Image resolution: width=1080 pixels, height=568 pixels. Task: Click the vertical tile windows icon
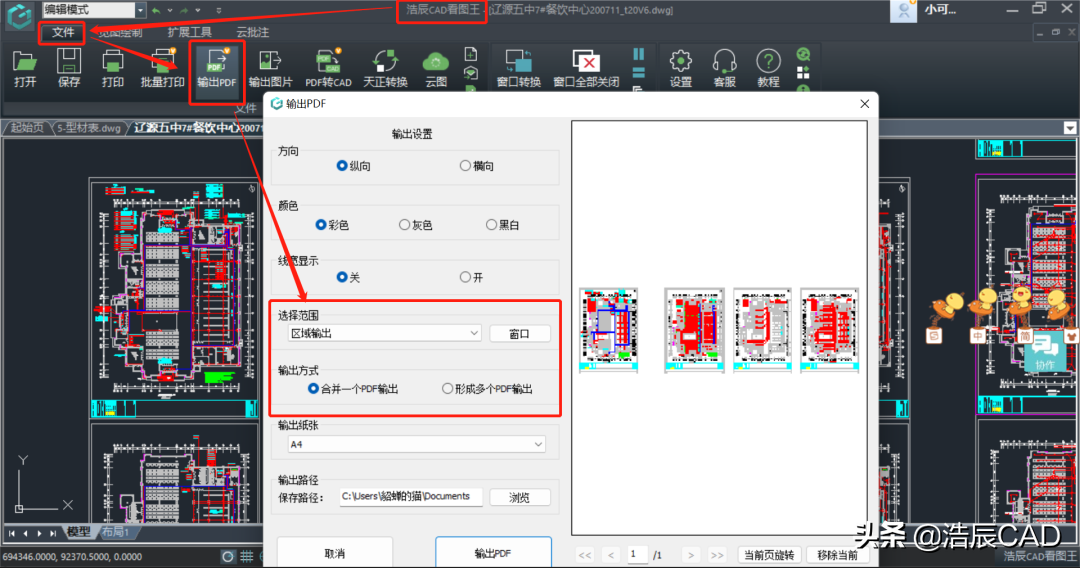(638, 54)
